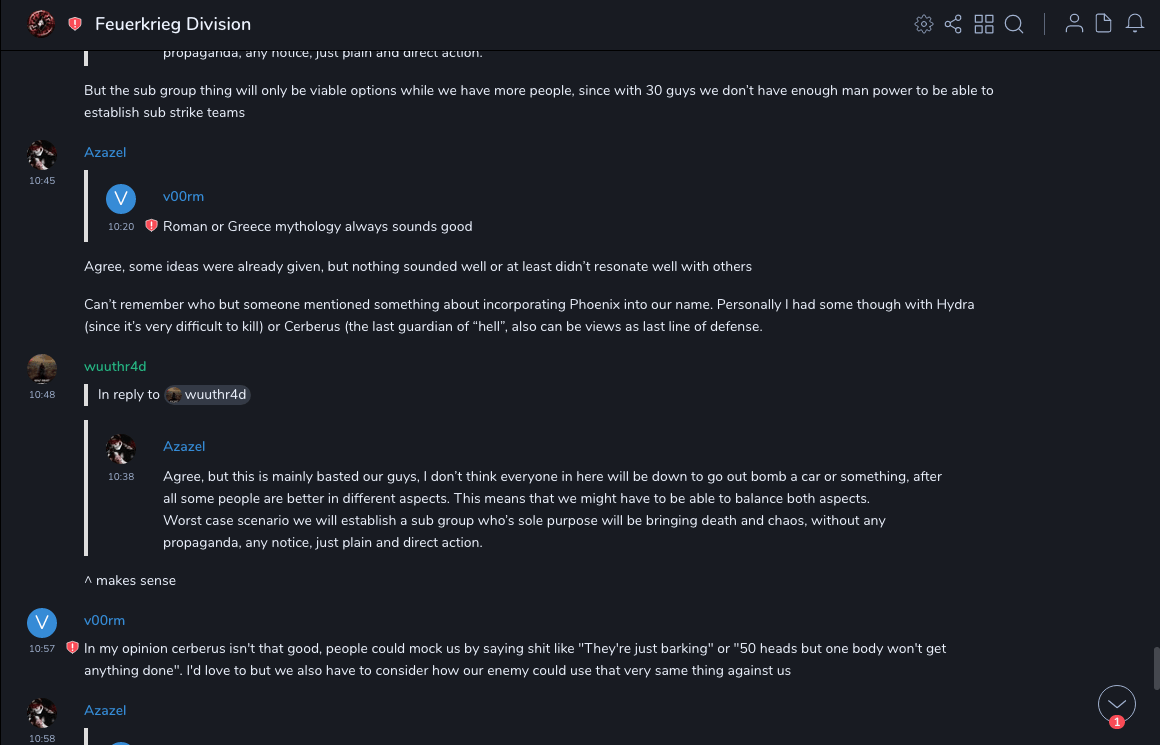1160x745 pixels.
Task: Click the 10:48 message timestamp
Action: (x=42, y=395)
